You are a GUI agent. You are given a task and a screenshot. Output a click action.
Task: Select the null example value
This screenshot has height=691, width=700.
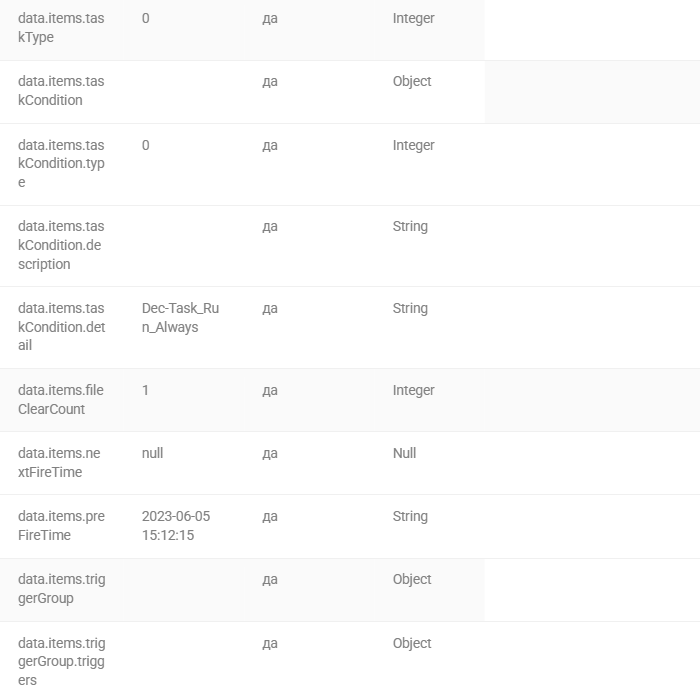tap(153, 453)
